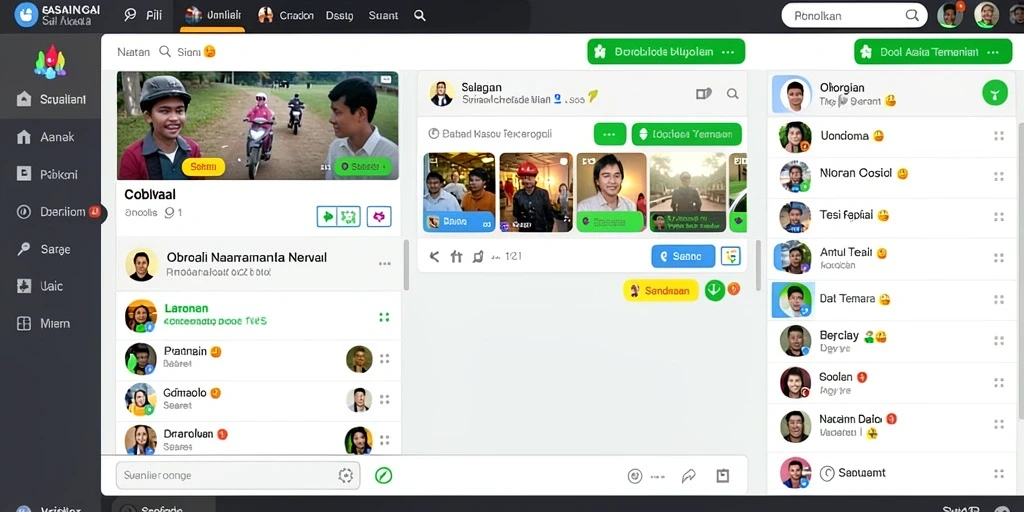The height and width of the screenshot is (512, 1024).
Task: Select the Soolan contact
Action: (x=892, y=382)
